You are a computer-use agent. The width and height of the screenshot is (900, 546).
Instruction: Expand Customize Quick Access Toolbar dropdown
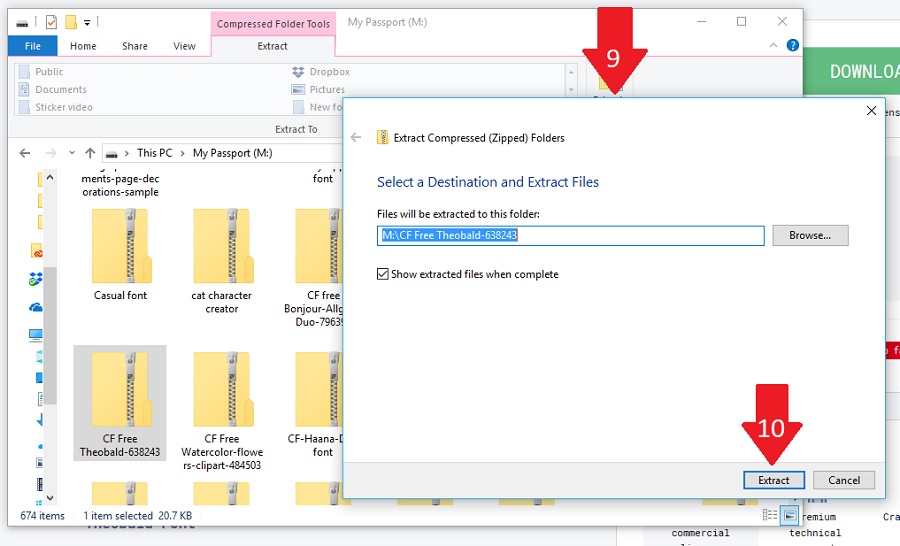coord(88,22)
